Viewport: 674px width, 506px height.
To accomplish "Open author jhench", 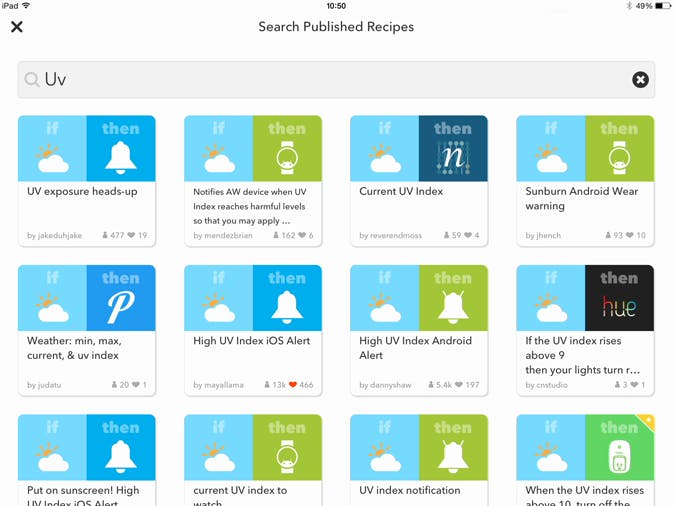I will [x=543, y=235].
